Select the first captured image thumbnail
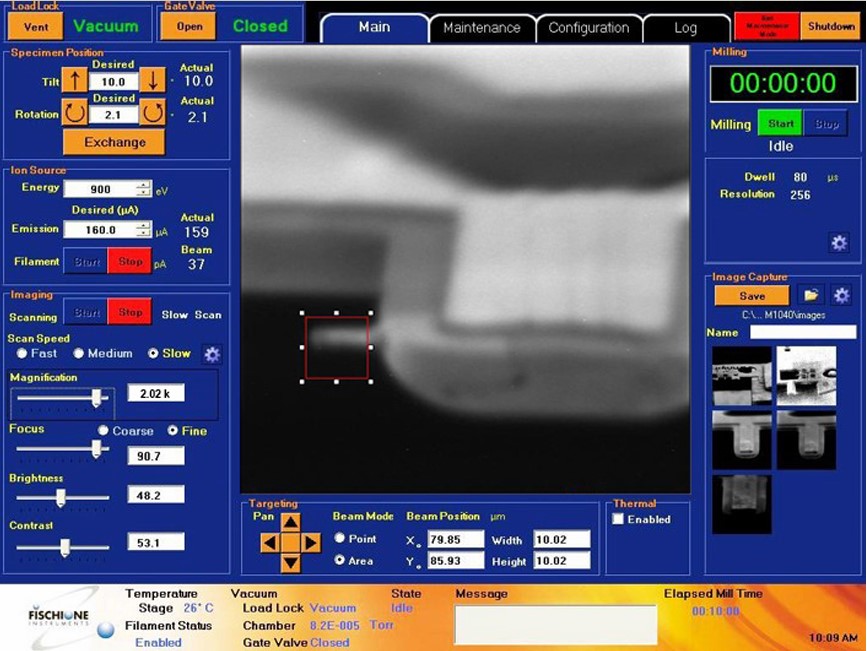 741,376
